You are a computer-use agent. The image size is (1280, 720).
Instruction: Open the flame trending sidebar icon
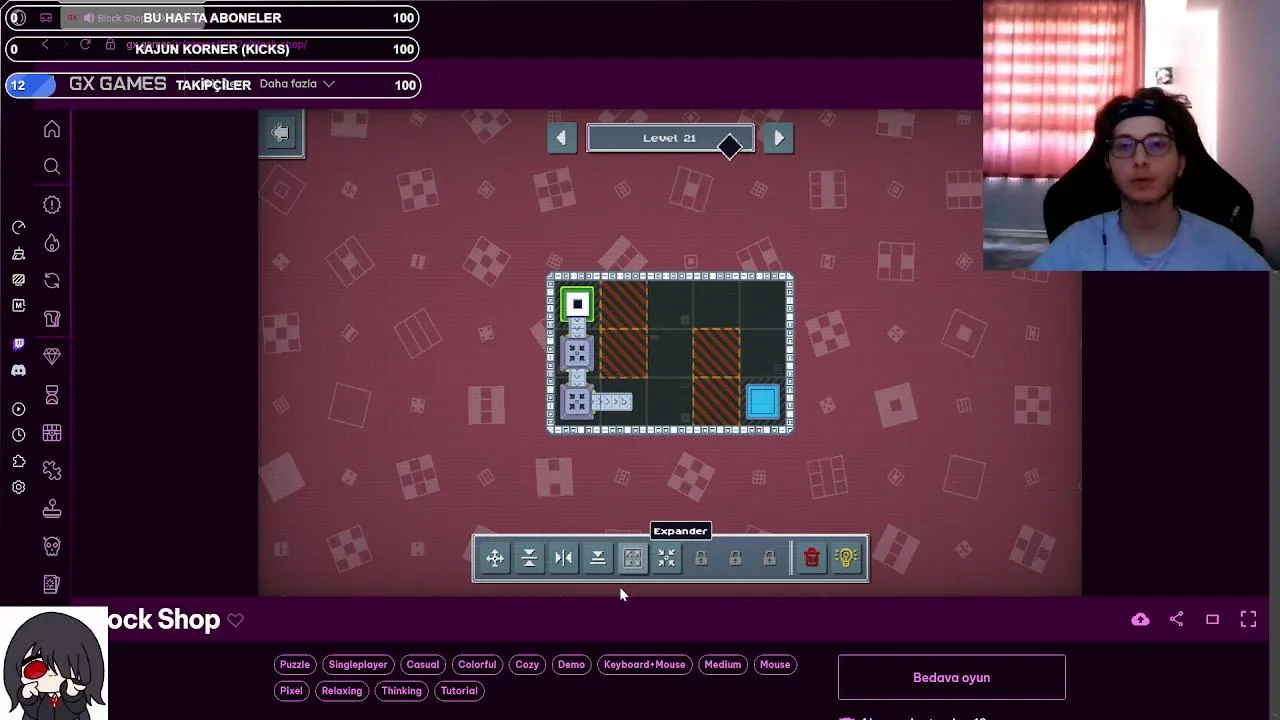[x=52, y=243]
